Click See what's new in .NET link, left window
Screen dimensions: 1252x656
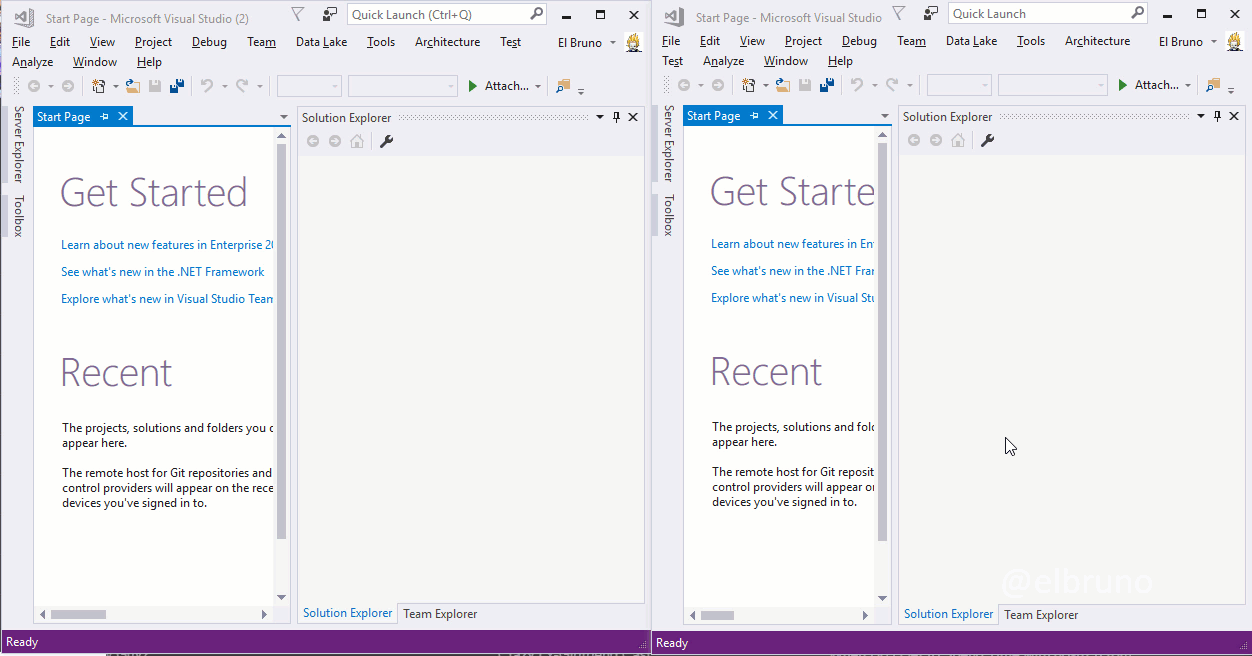point(163,272)
